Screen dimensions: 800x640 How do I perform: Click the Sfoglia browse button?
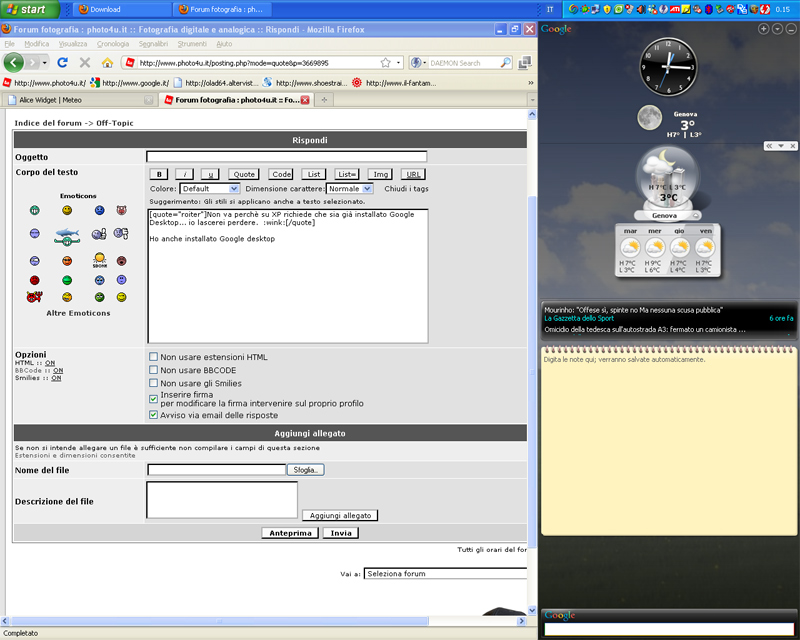(305, 470)
